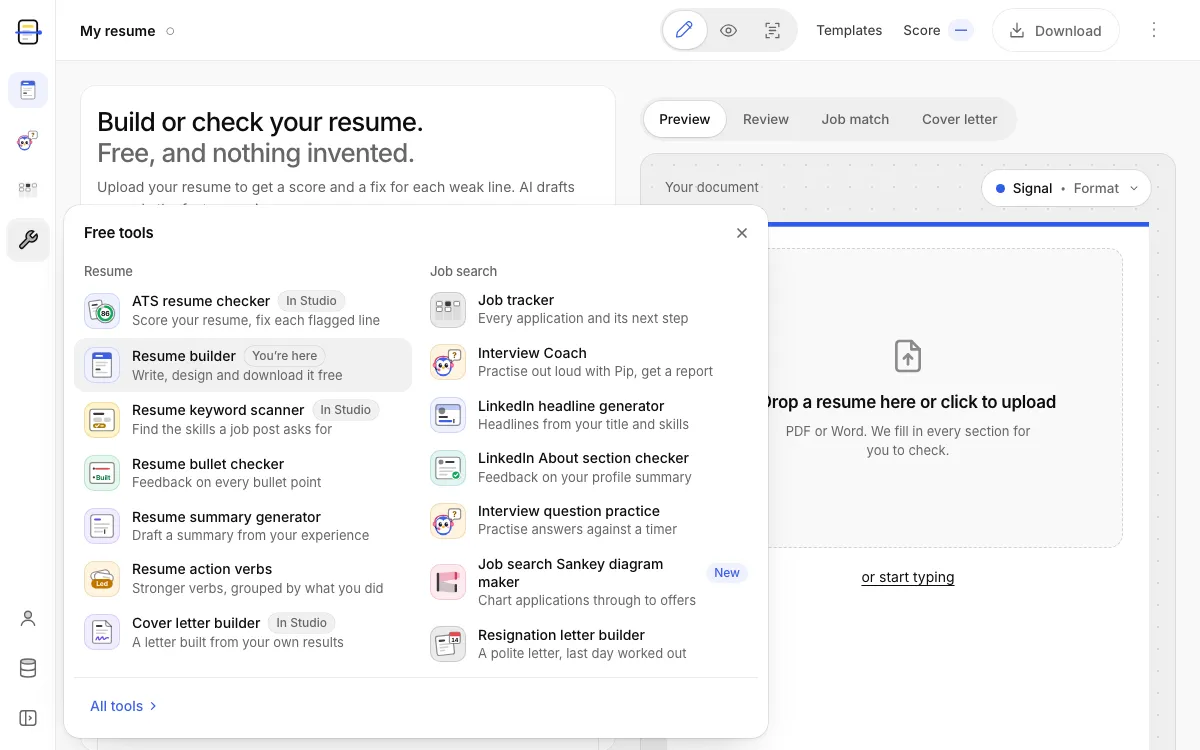This screenshot has height=750, width=1200.
Task: Open the Interview Coach owl sidebar icon
Action: click(x=28, y=141)
